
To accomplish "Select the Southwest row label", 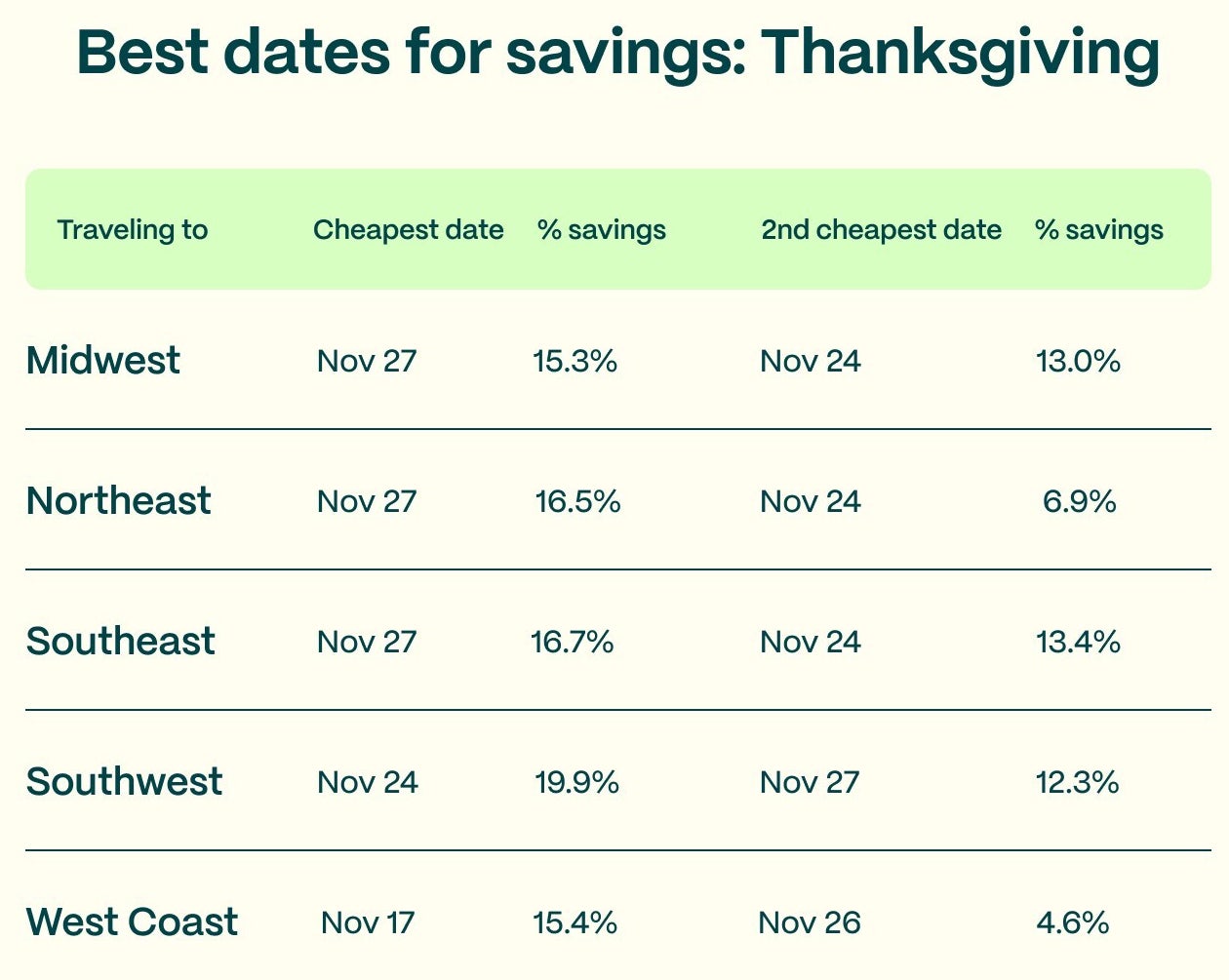I will (x=124, y=782).
